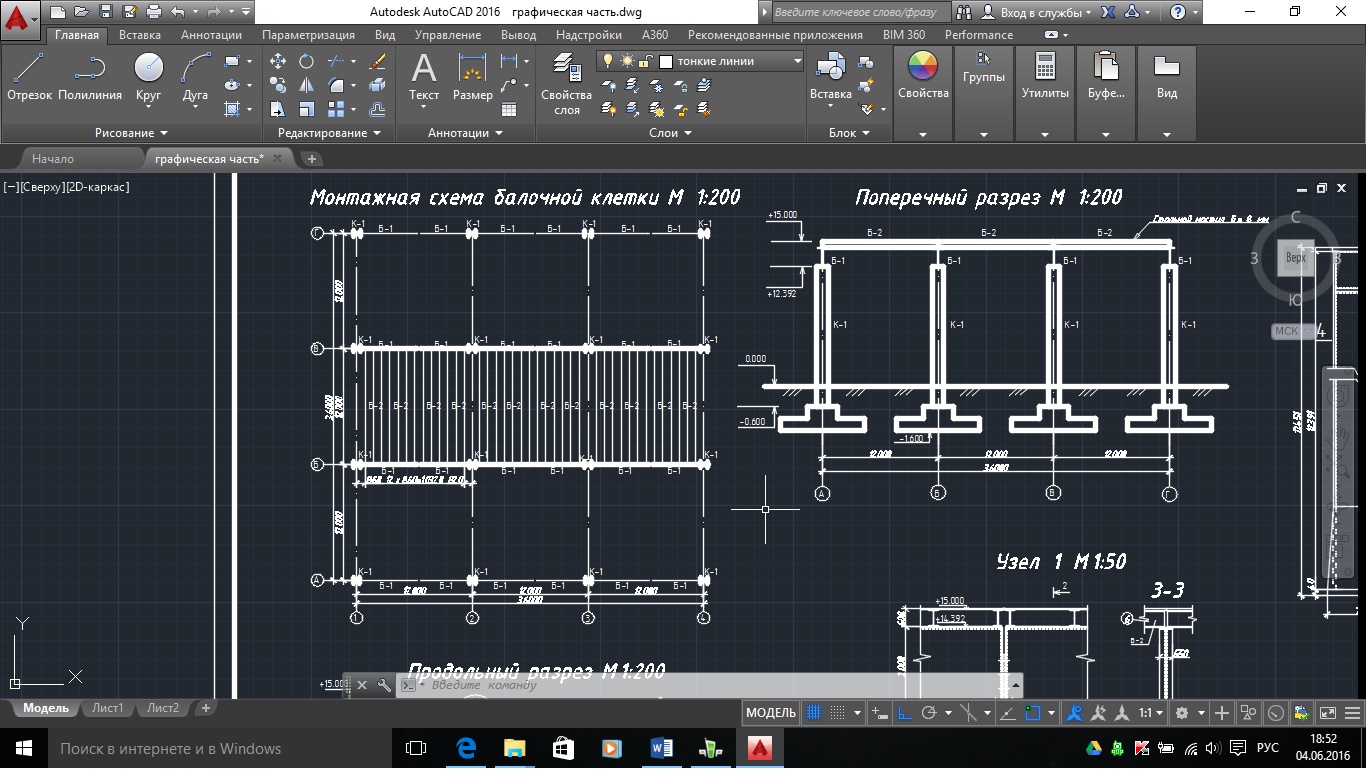1368x776 pixels.
Task: Open Свойства слоя layer properties
Action: coord(567,84)
